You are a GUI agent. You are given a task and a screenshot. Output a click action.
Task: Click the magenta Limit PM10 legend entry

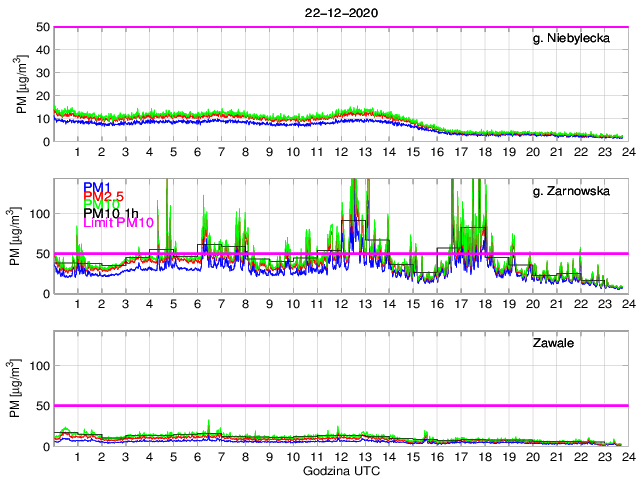tap(119, 222)
